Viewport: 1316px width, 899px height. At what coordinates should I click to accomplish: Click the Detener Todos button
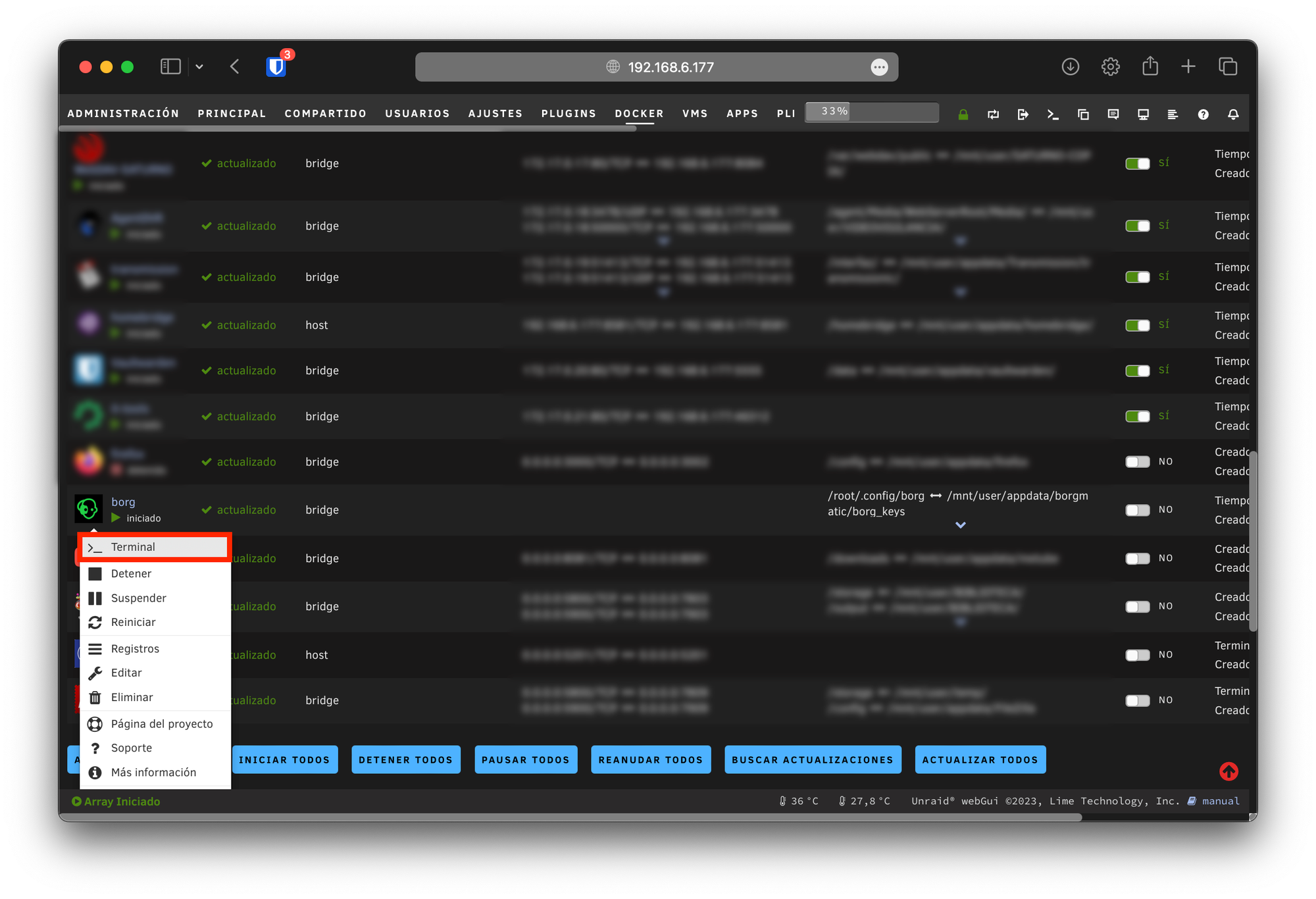[406, 759]
